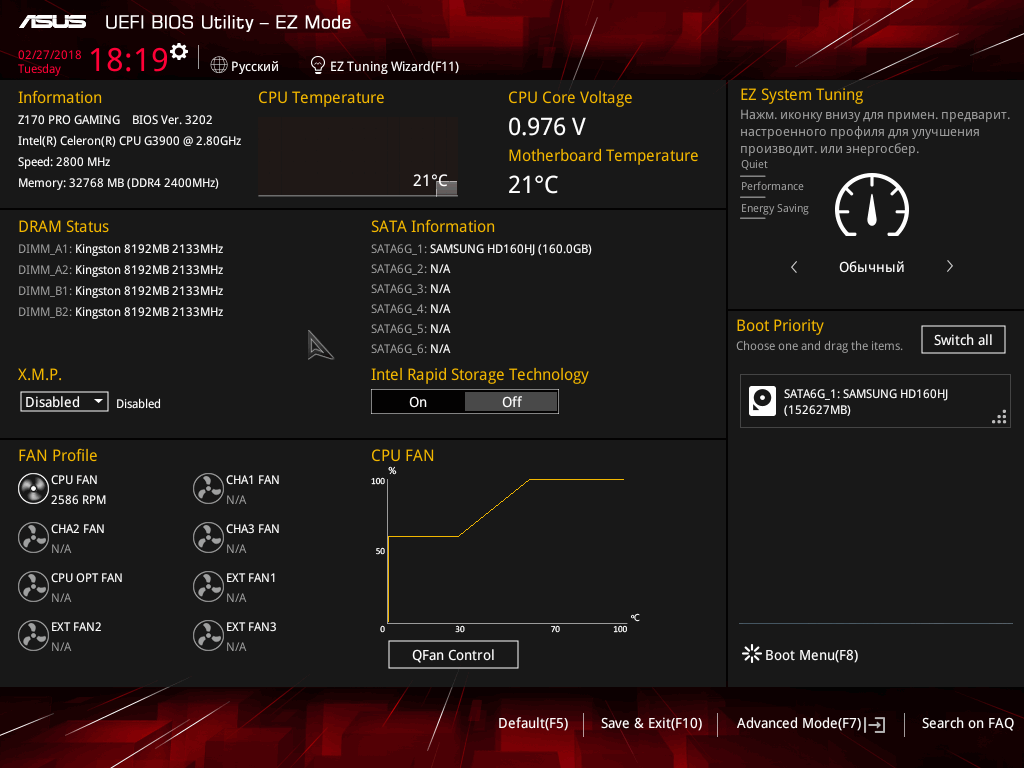Select SATA6G_1 SAMSUNG HD160HJ boot item
Image resolution: width=1024 pixels, height=768 pixels.
tap(874, 401)
